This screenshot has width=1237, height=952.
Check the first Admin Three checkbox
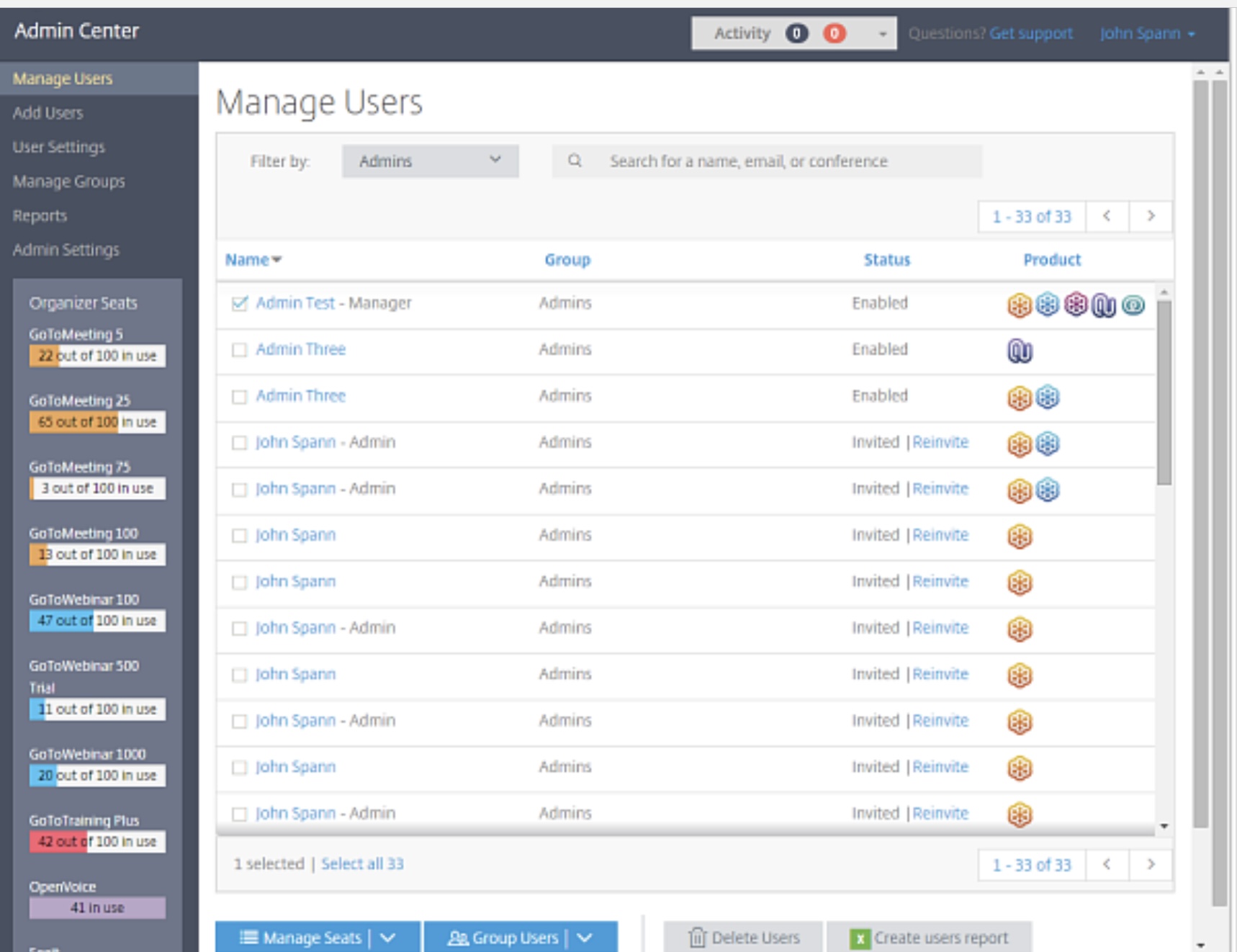pos(240,350)
